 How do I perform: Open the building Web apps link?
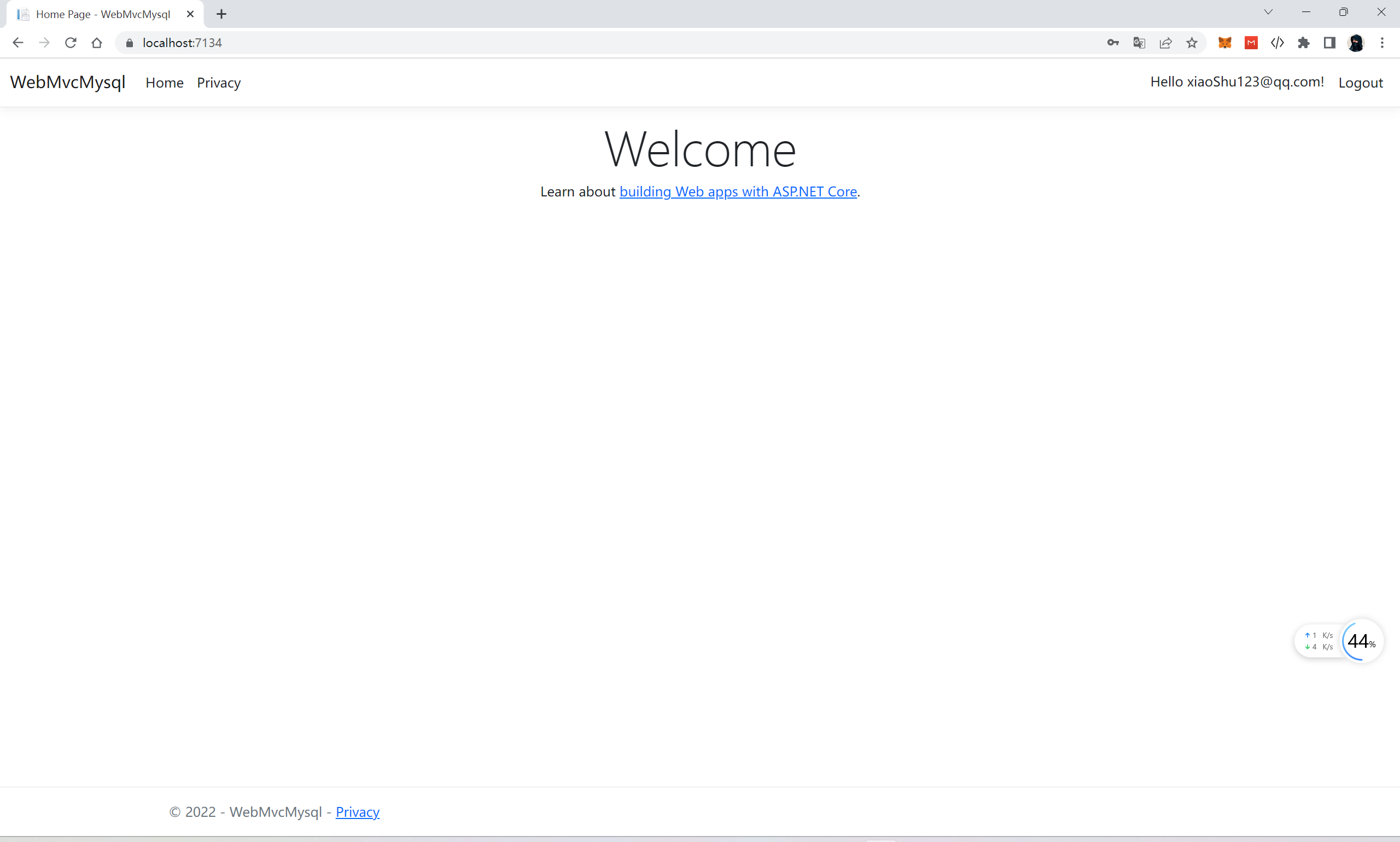(x=738, y=192)
